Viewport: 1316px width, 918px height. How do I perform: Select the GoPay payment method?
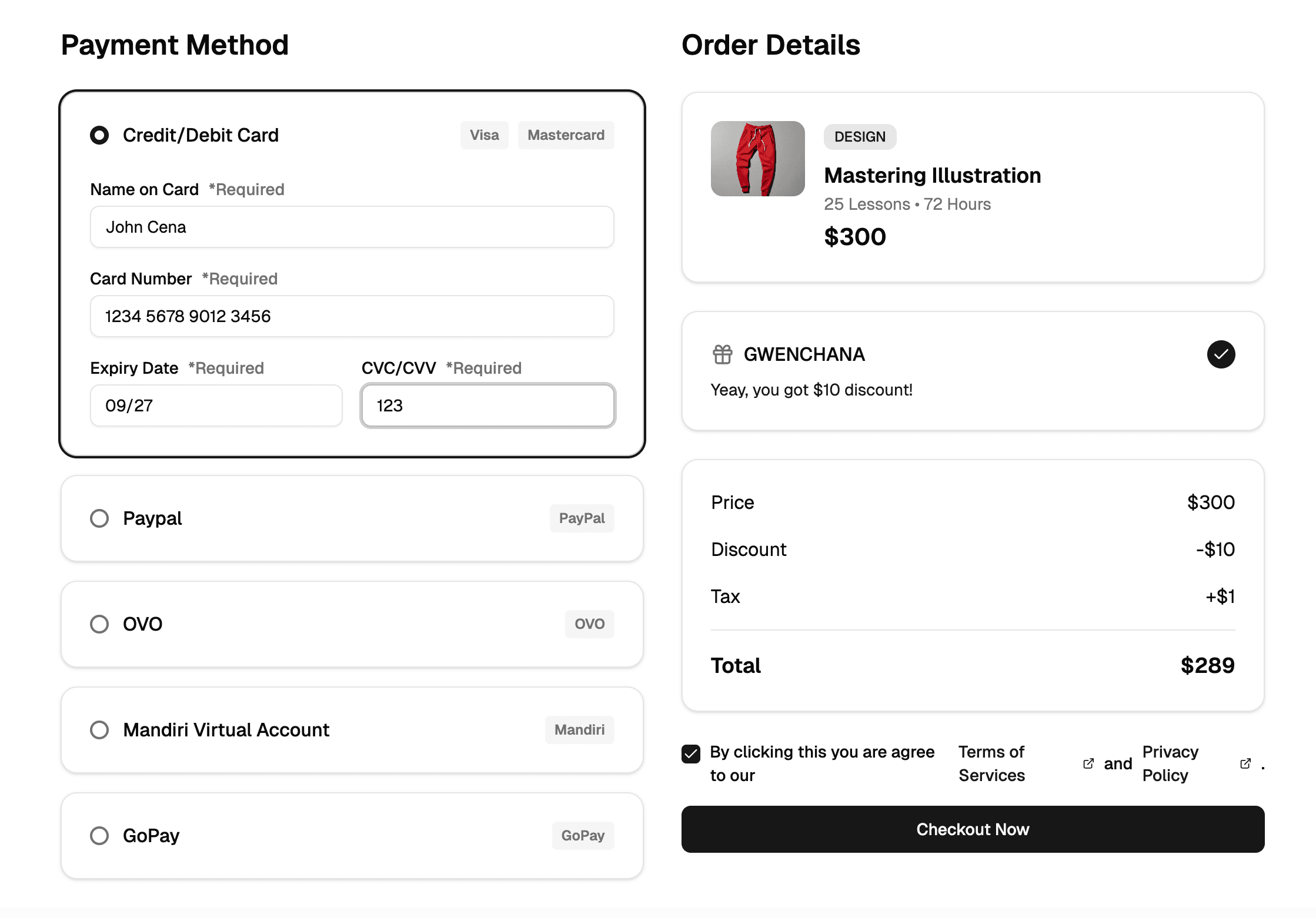(99, 835)
